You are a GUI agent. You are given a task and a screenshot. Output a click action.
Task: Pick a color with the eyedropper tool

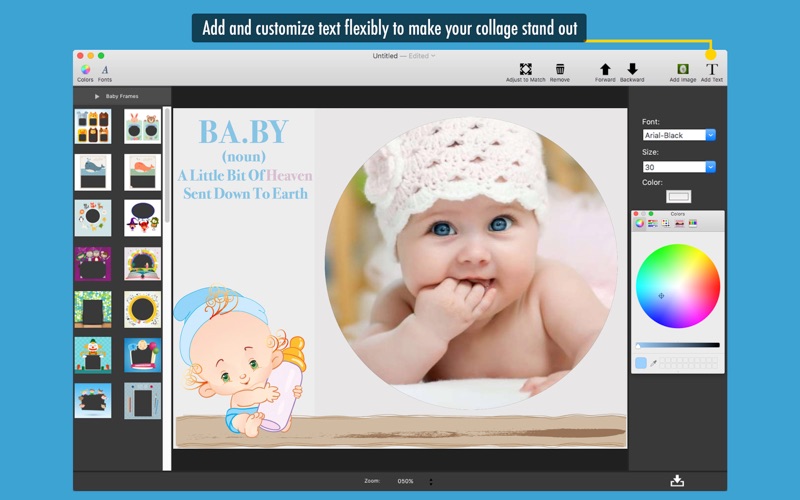coord(653,363)
